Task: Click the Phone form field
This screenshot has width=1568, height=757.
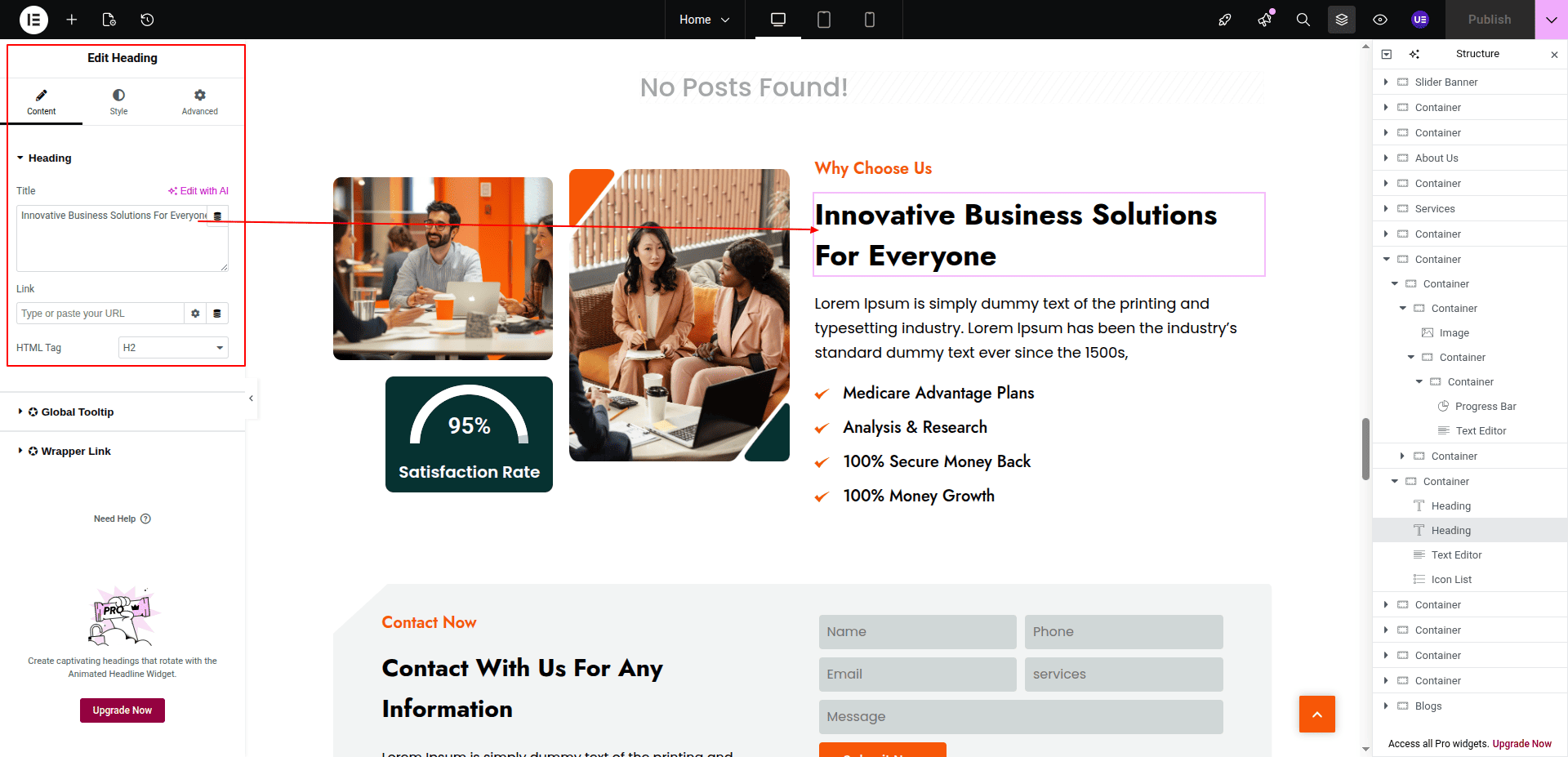Action: pos(1124,632)
